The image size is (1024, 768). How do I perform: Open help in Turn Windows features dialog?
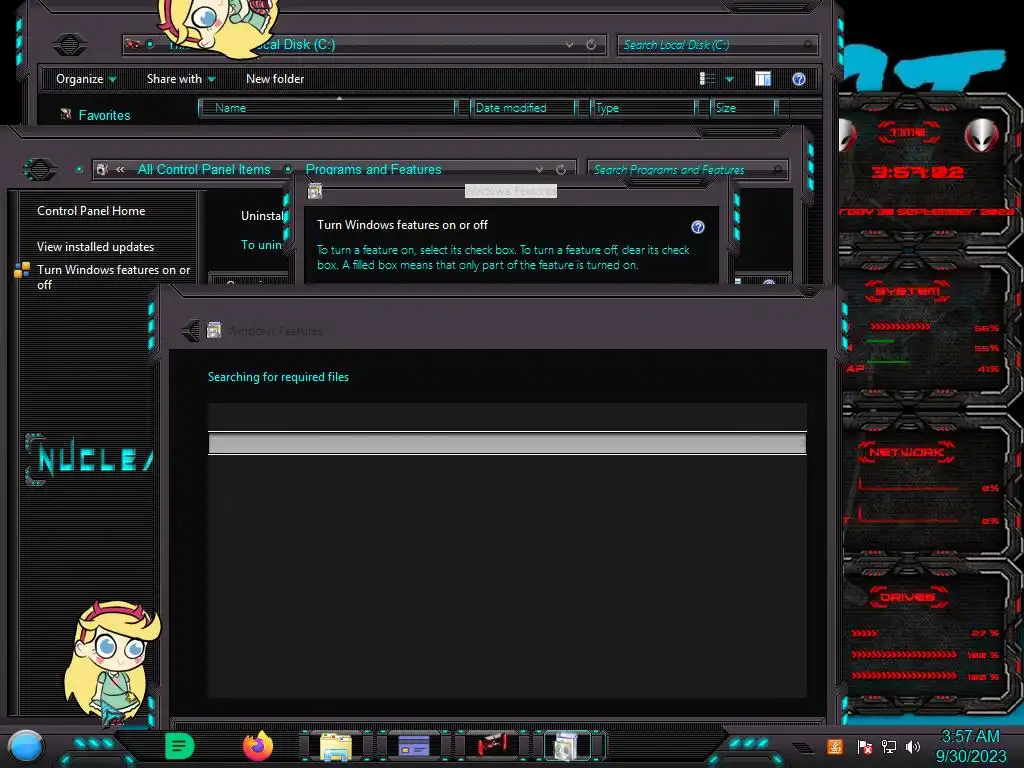point(698,227)
